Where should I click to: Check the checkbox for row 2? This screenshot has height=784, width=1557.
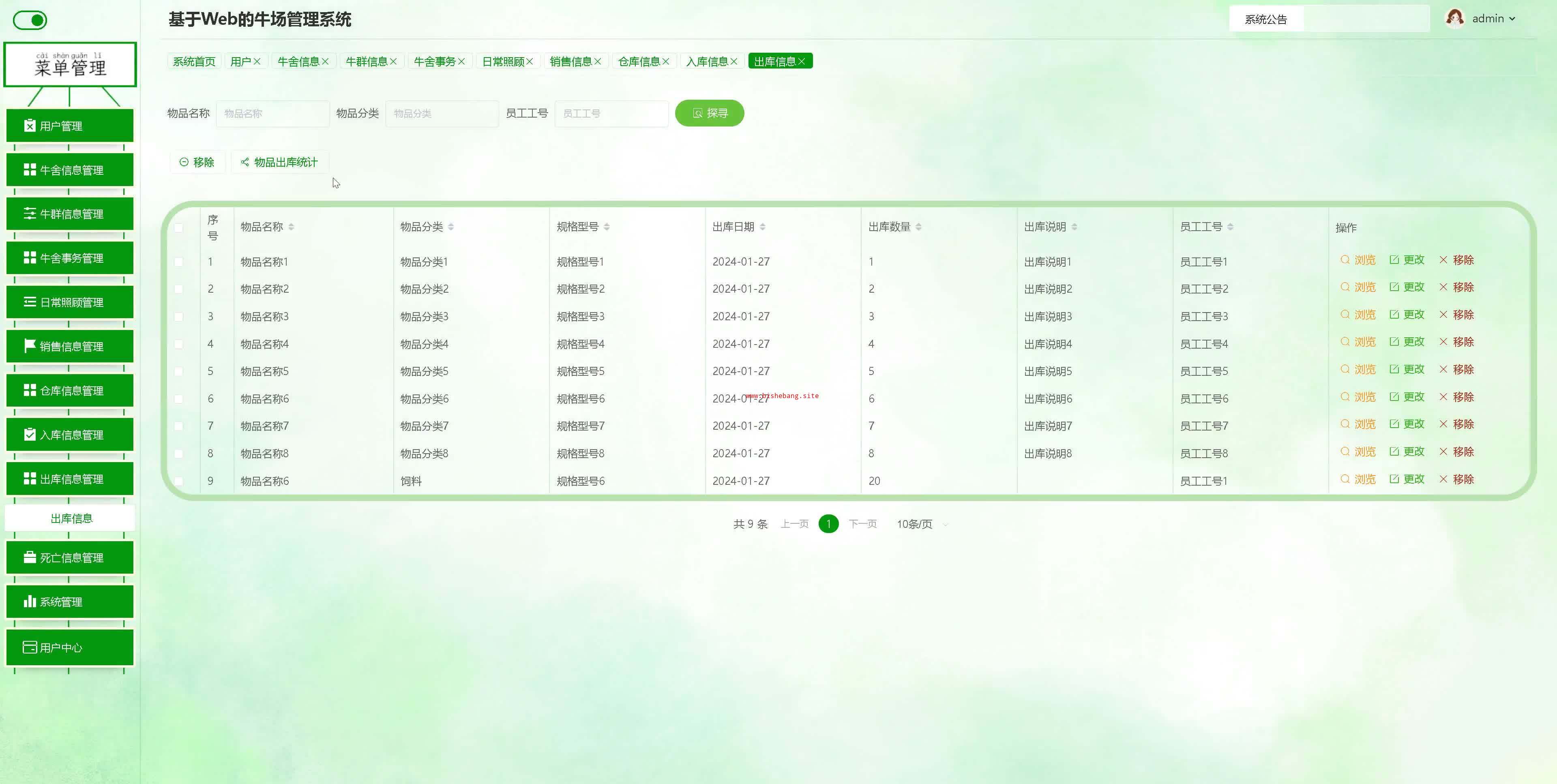178,289
